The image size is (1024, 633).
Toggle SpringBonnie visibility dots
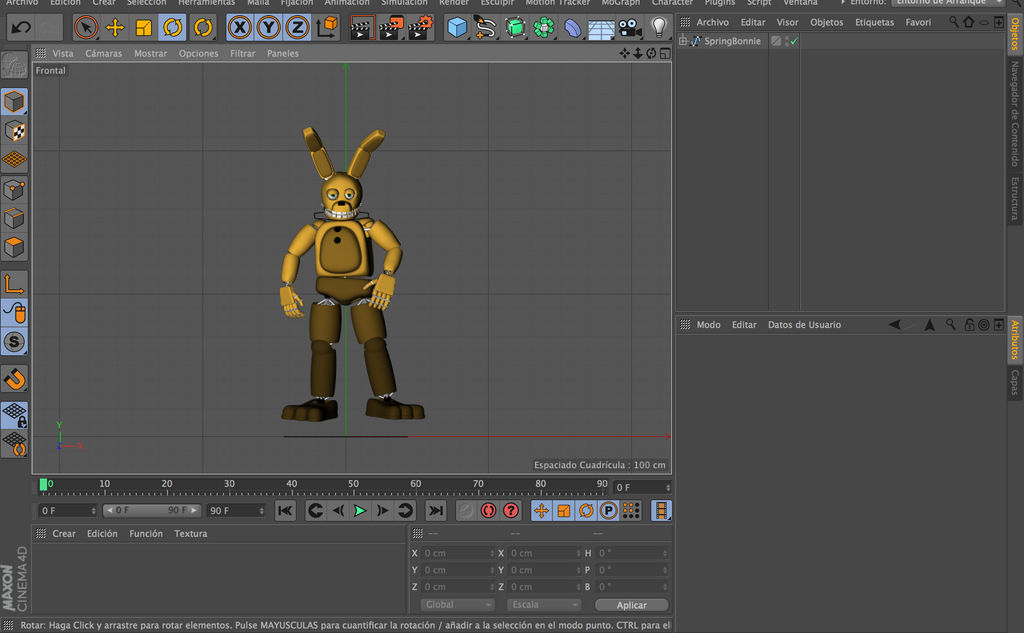pos(786,41)
